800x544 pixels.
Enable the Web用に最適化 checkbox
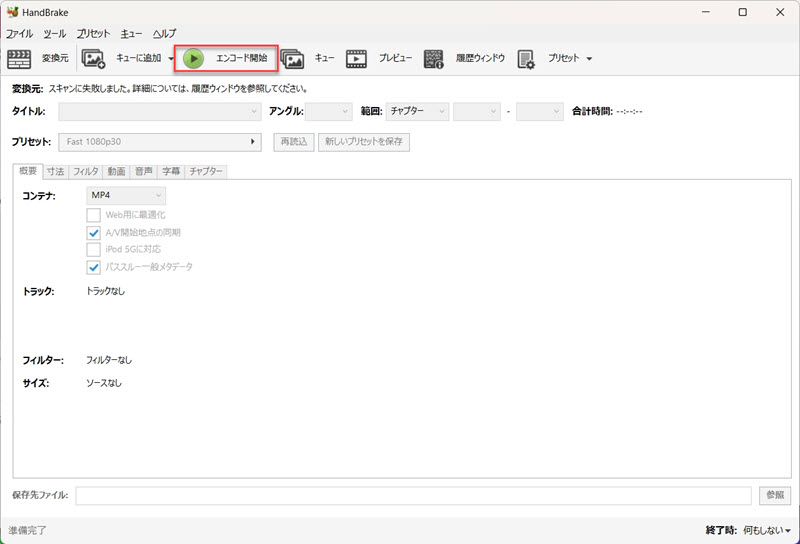click(93, 214)
